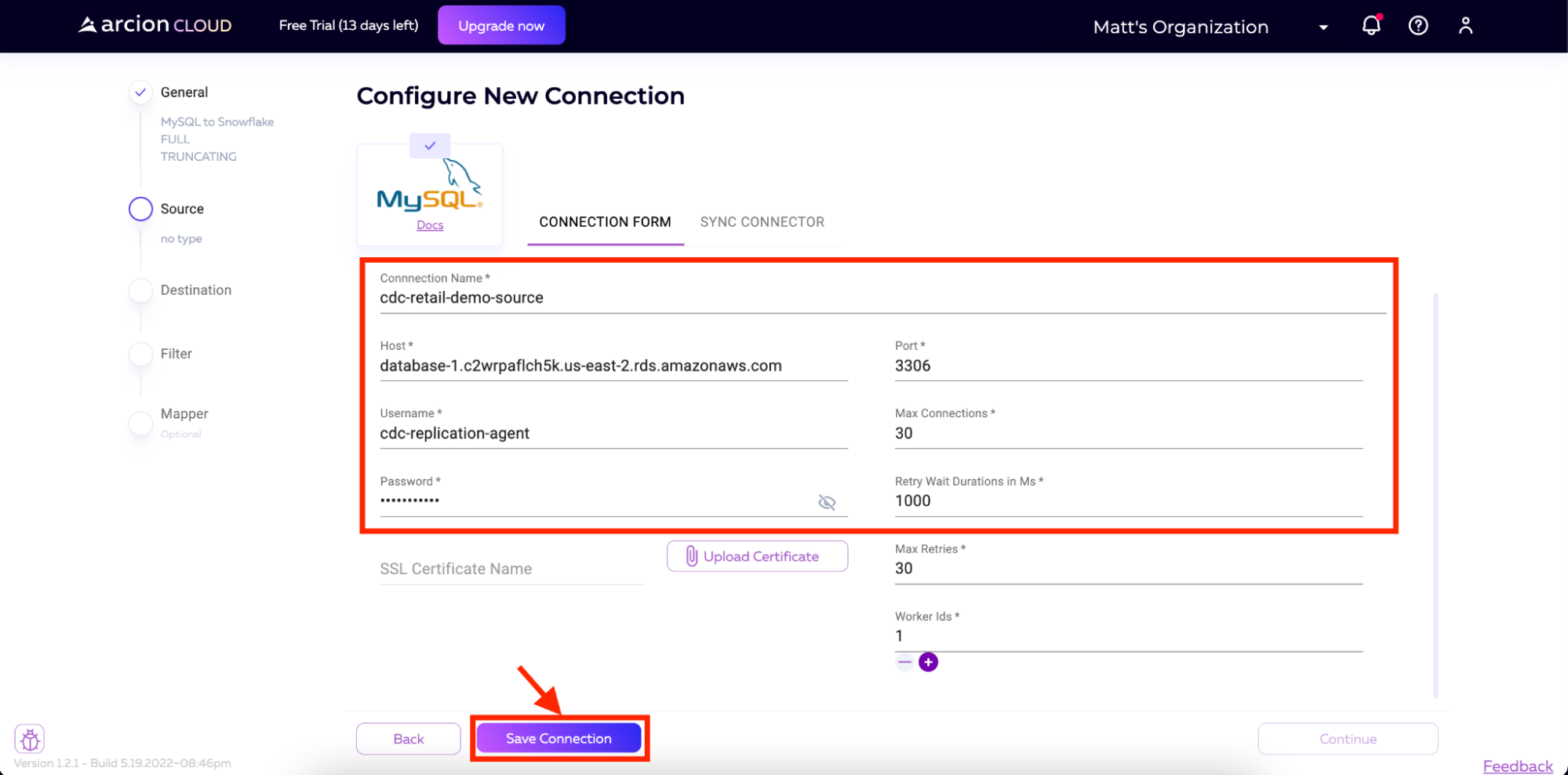The height and width of the screenshot is (775, 1568).
Task: Click the form's vertical scrollbar
Action: (1435, 494)
